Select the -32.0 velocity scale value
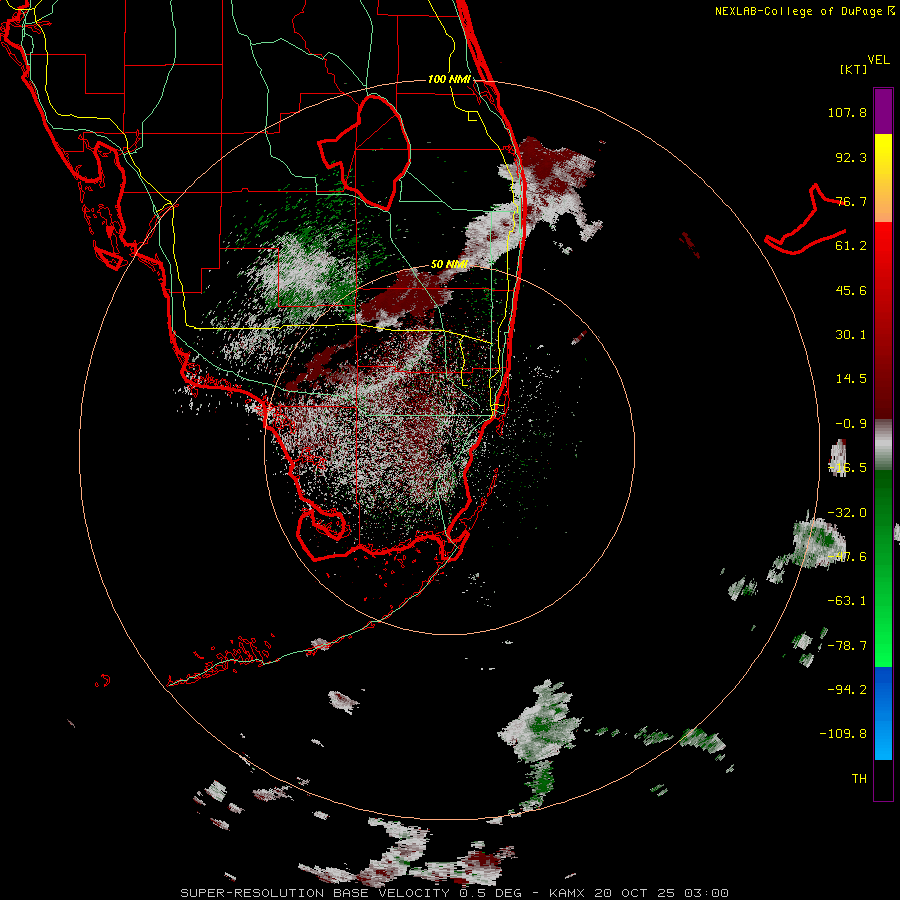 (x=847, y=513)
